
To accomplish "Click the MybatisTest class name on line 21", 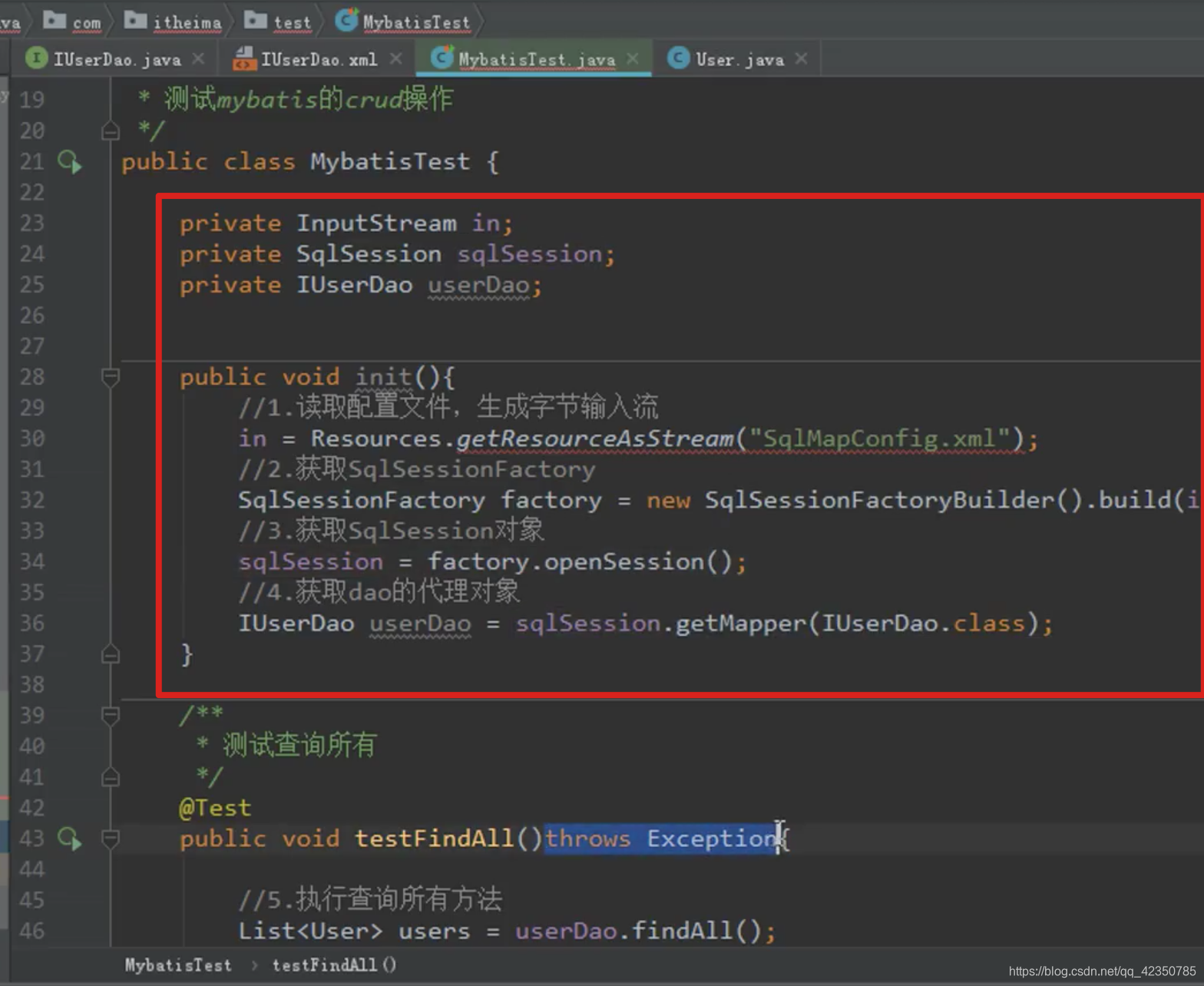I will tap(390, 162).
